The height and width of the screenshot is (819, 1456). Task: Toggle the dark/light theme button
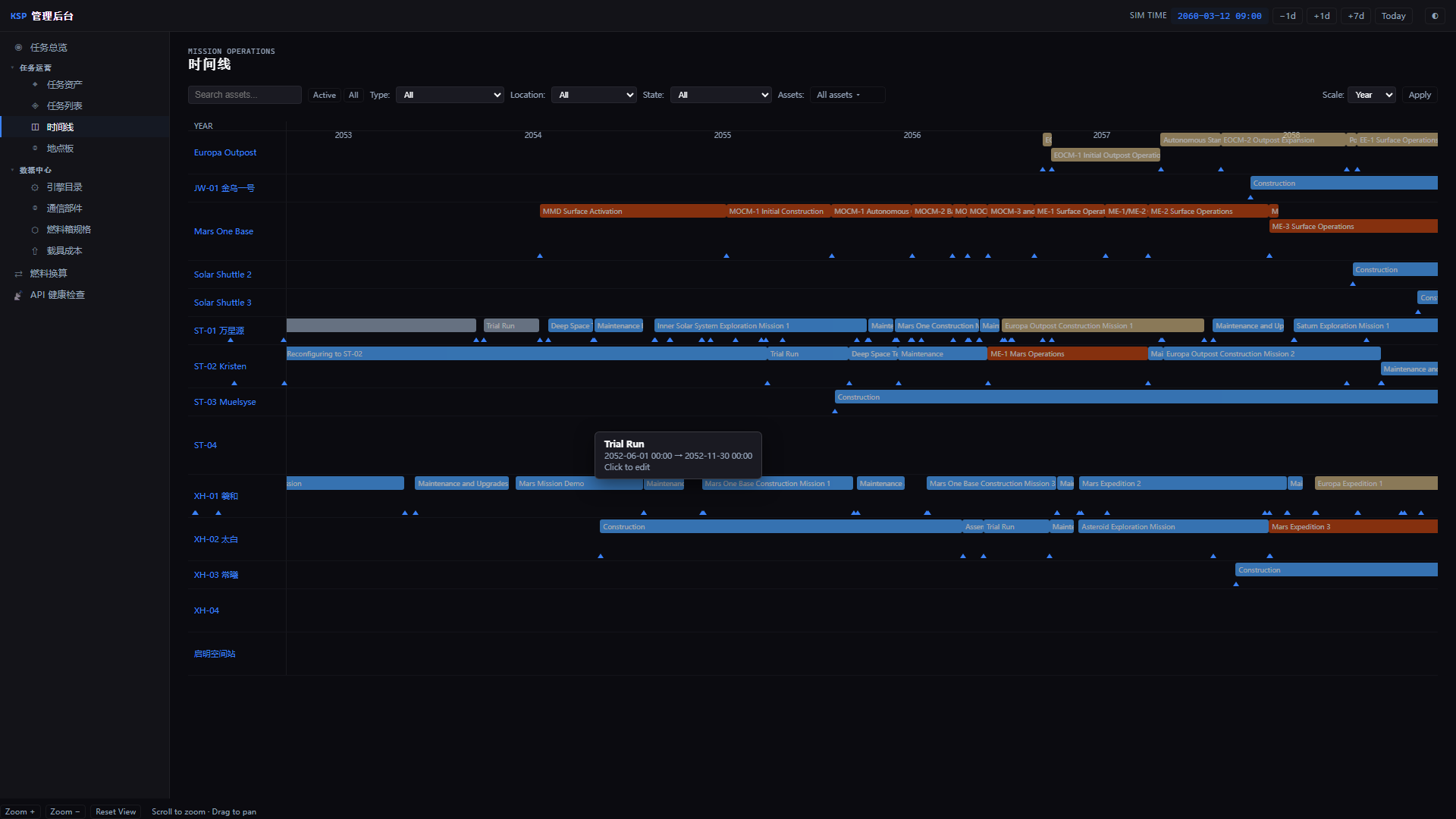pyautogui.click(x=1435, y=16)
